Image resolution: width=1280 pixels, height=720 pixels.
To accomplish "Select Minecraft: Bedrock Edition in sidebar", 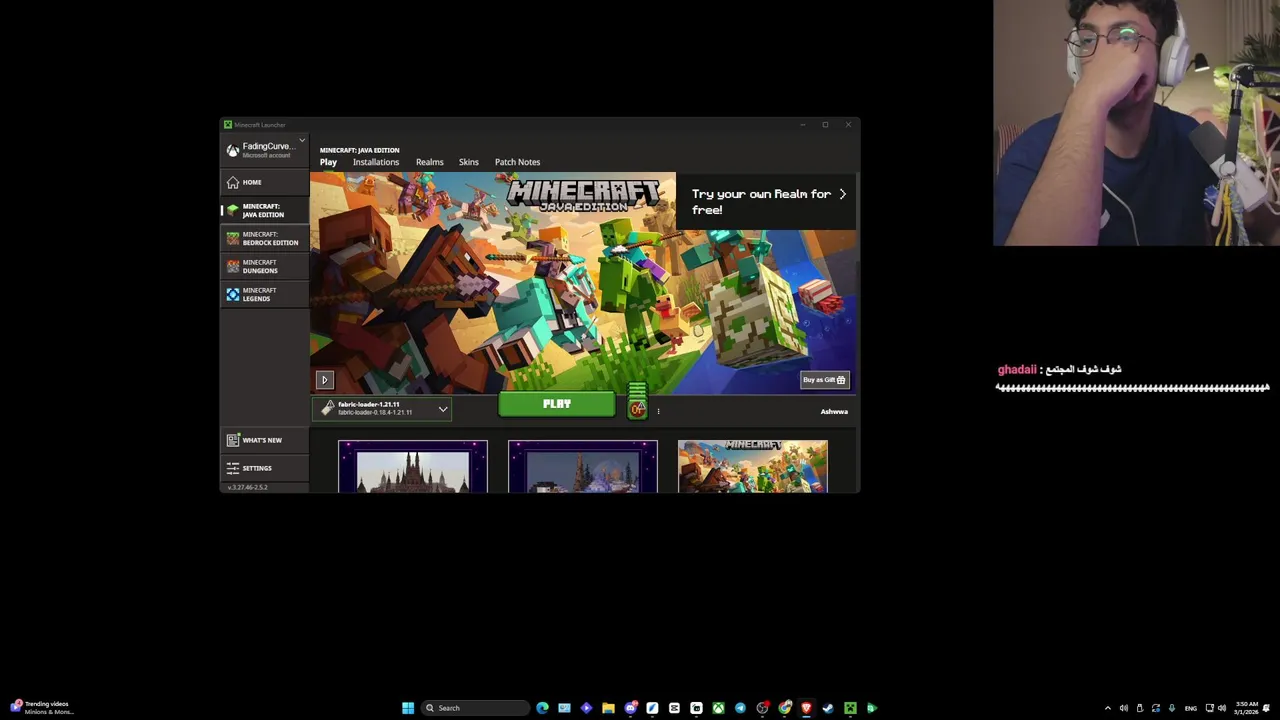I will pos(264,238).
